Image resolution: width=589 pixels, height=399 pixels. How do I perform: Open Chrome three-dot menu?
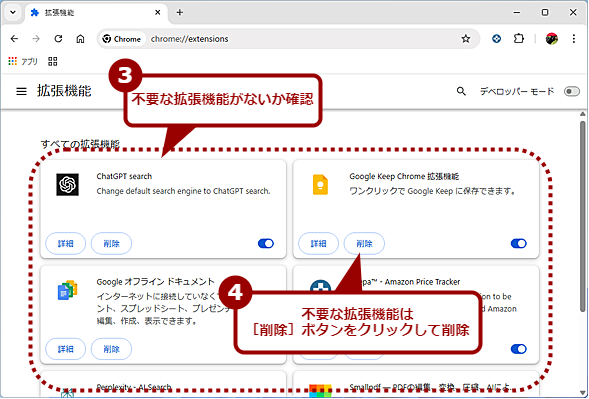[x=574, y=39]
